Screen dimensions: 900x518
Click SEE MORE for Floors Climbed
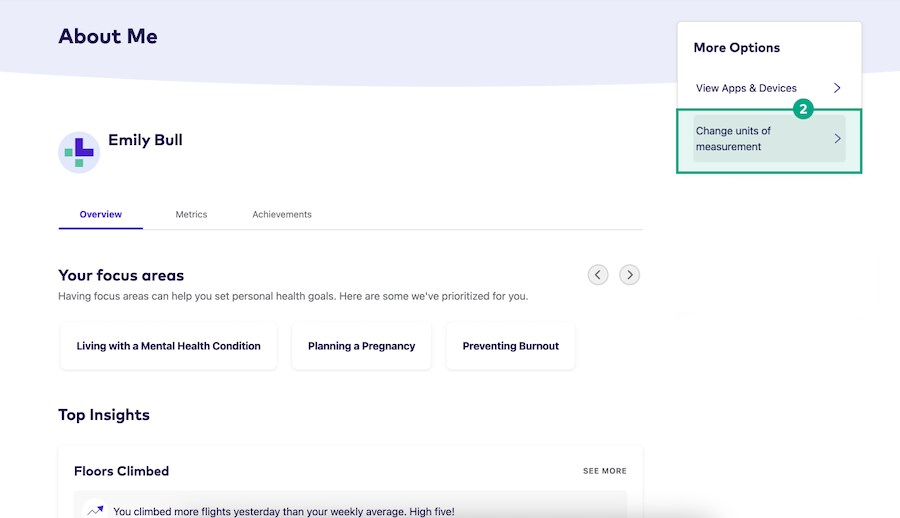[x=604, y=471]
